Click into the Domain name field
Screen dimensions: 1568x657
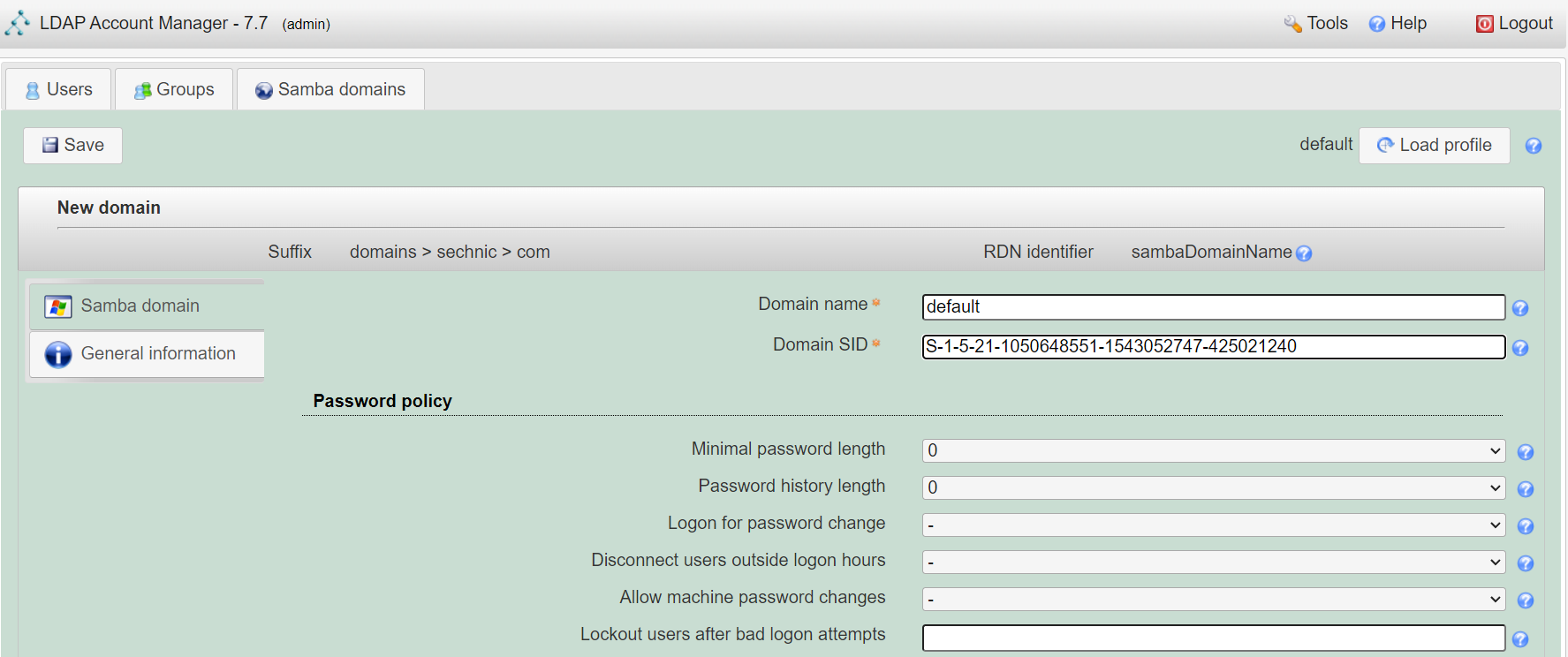tap(1214, 306)
